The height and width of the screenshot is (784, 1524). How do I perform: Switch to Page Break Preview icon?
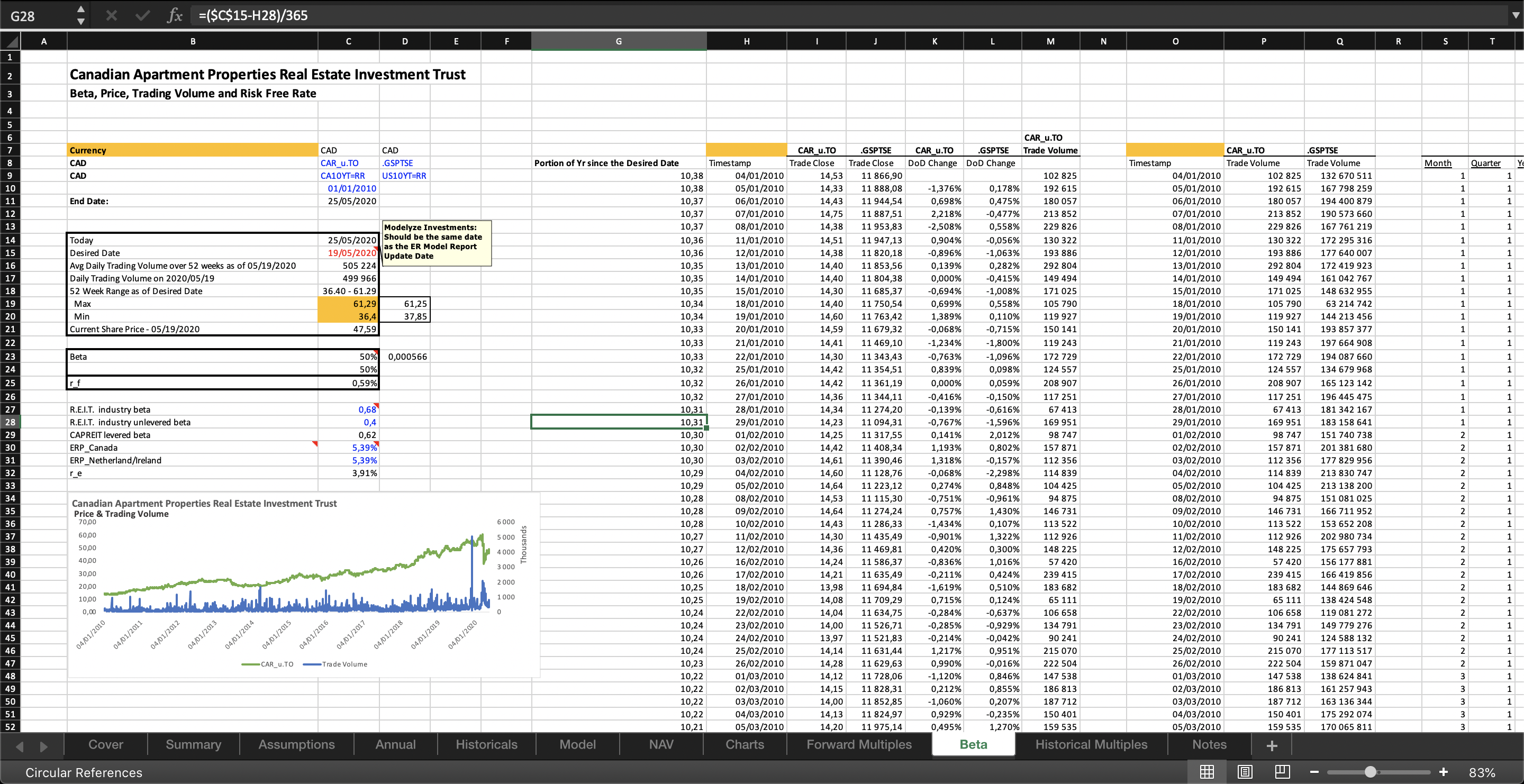click(x=1282, y=772)
